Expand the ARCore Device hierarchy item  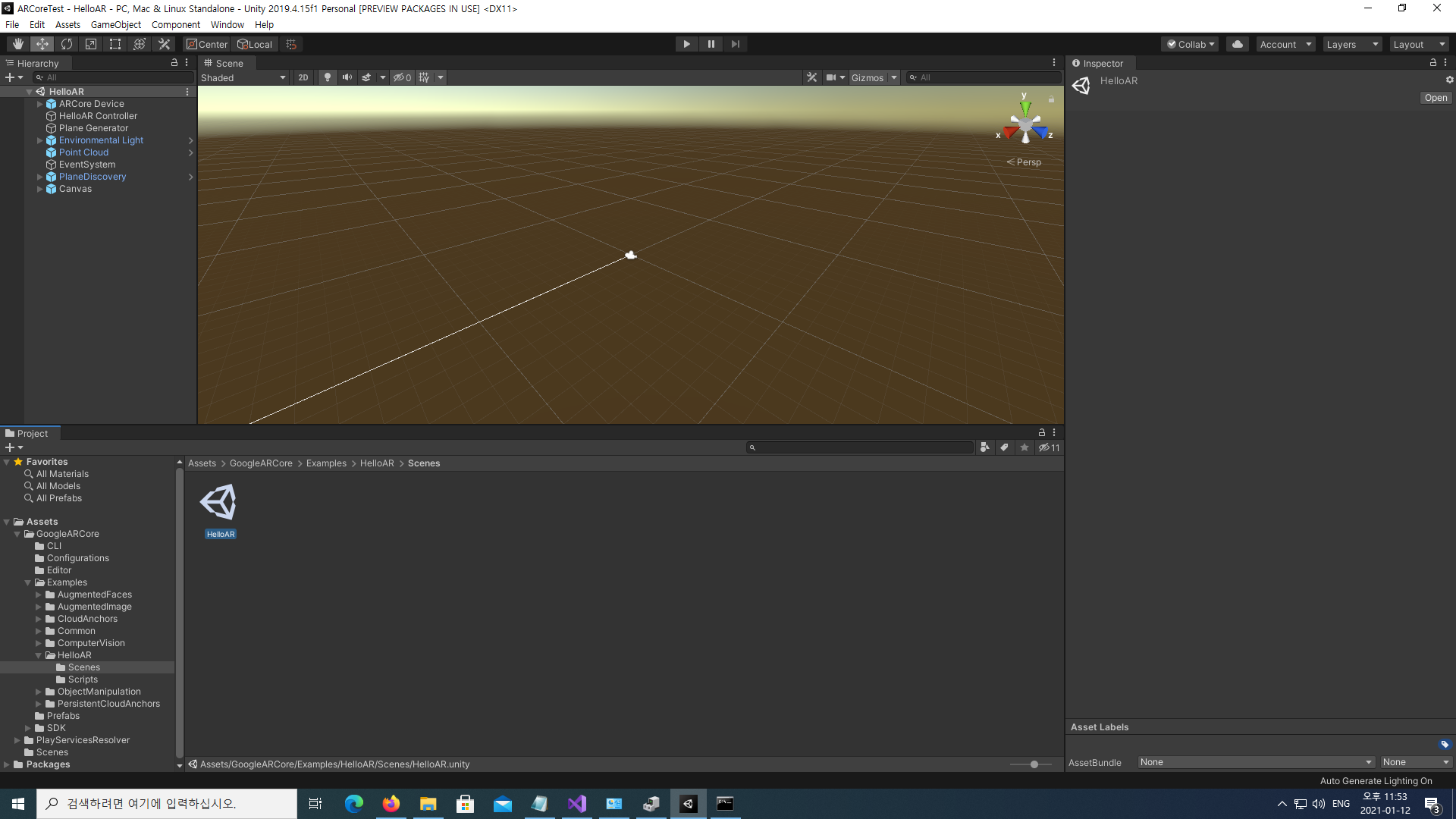pos(40,104)
